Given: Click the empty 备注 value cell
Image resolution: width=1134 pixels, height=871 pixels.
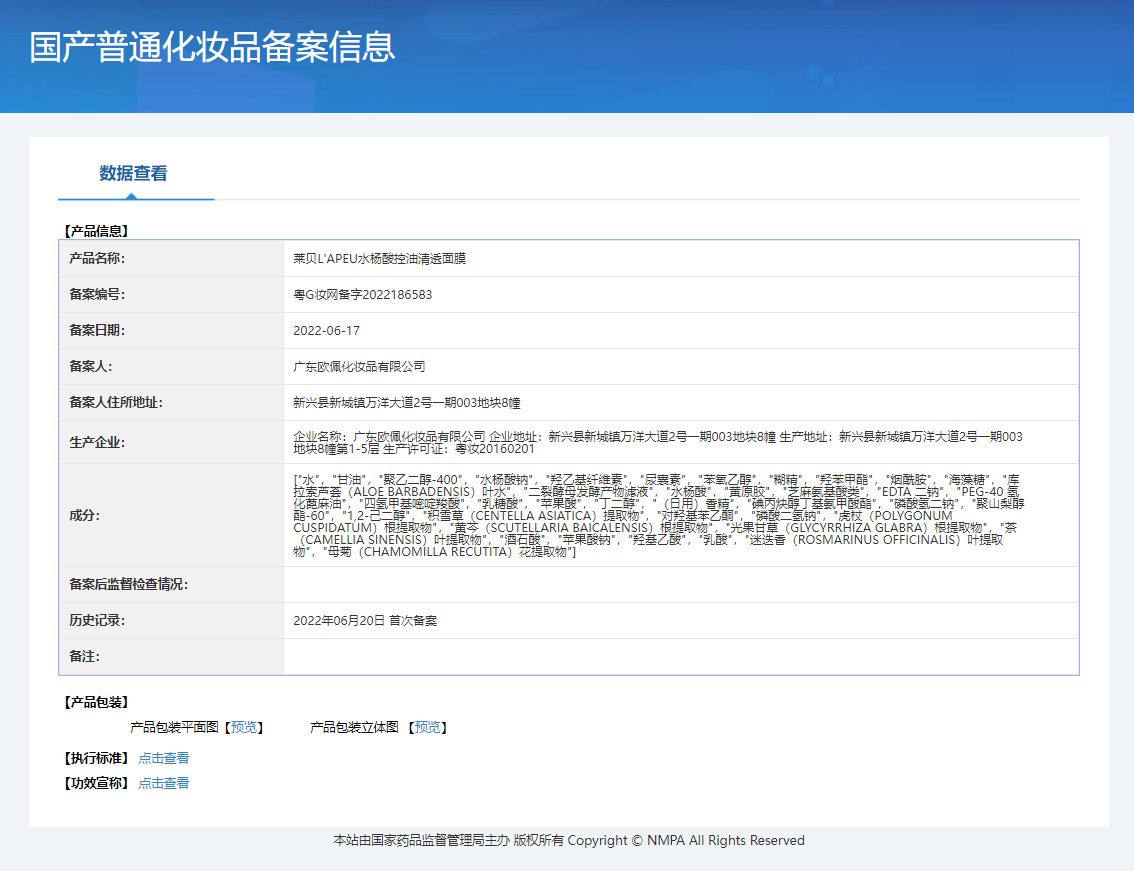Looking at the screenshot, I should pyautogui.click(x=680, y=657).
